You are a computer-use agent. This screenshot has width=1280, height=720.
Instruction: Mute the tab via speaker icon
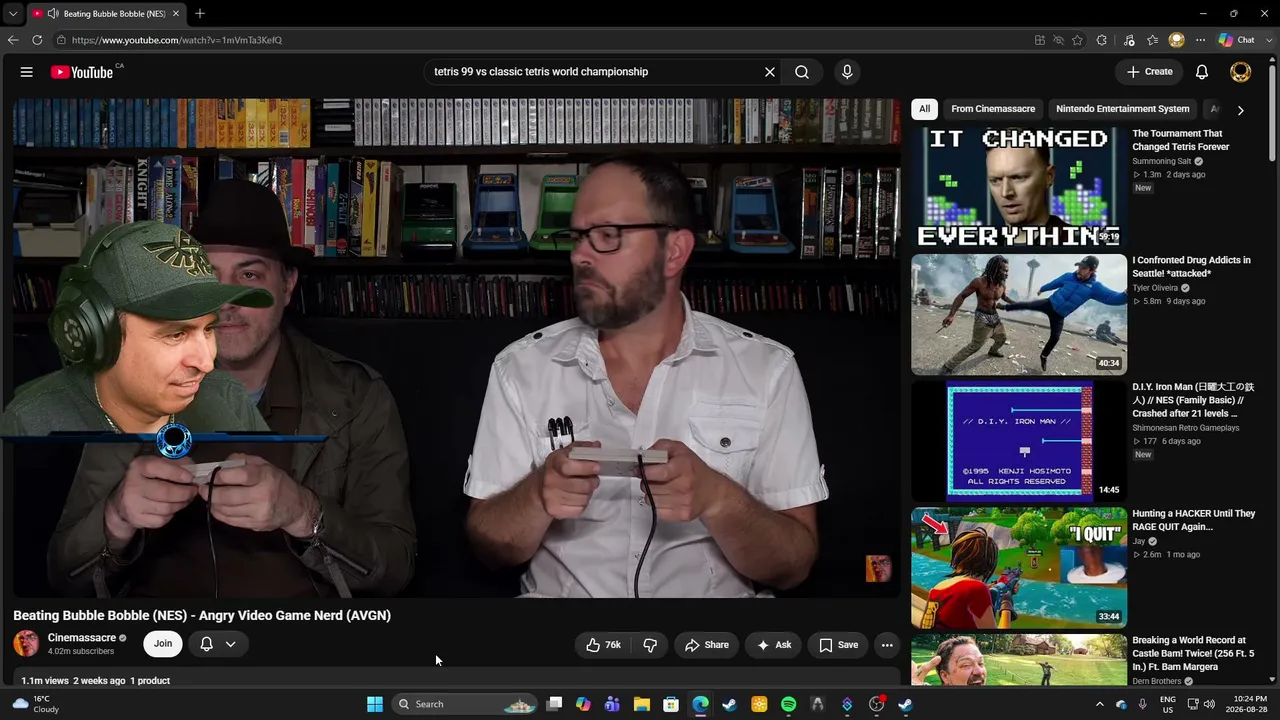(x=52, y=14)
